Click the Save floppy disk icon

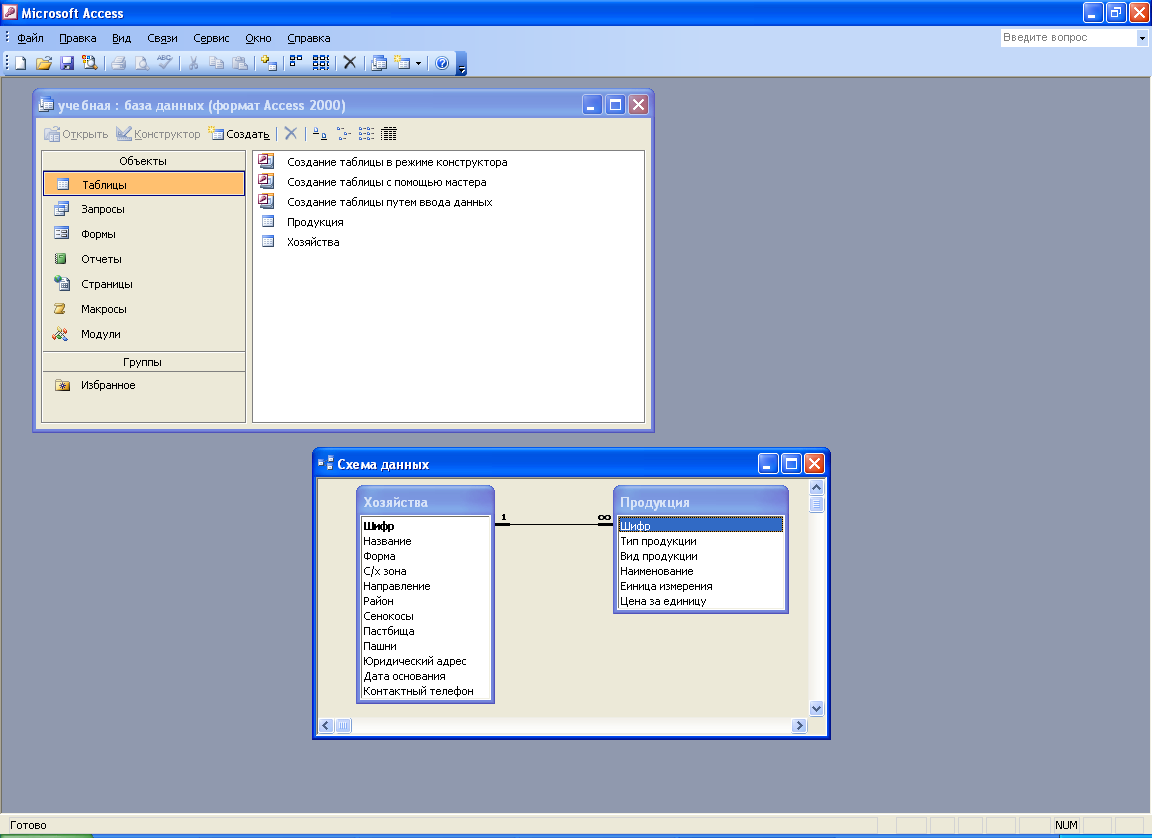[67, 63]
